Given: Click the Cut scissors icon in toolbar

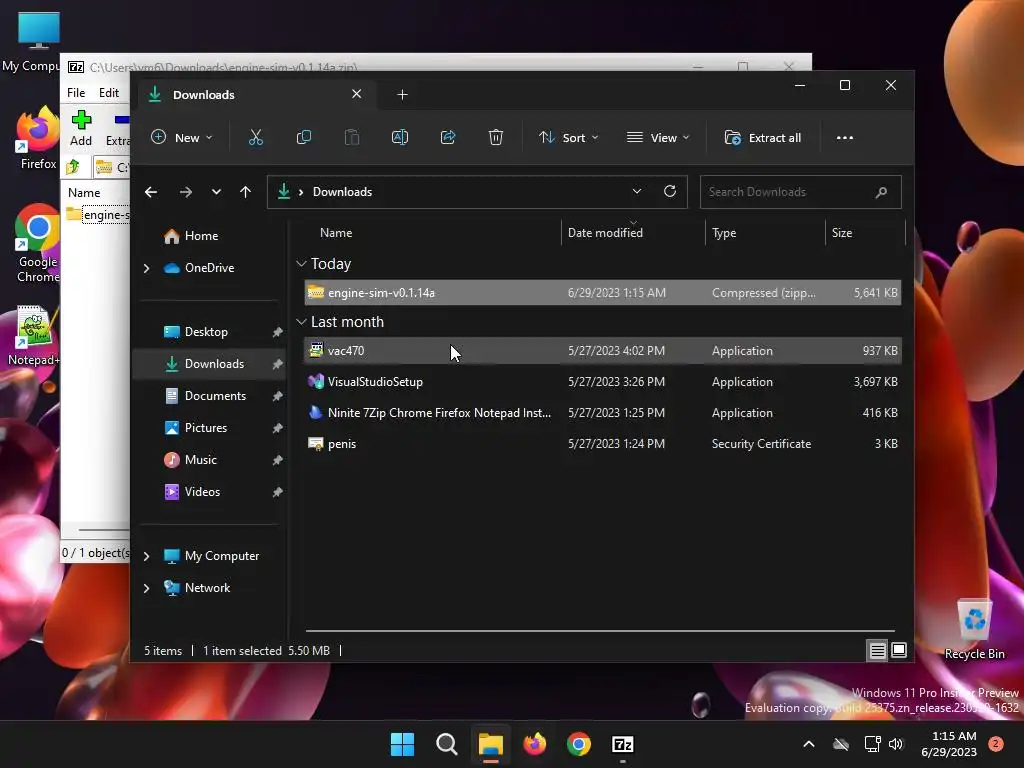Looking at the screenshot, I should click(x=255, y=138).
